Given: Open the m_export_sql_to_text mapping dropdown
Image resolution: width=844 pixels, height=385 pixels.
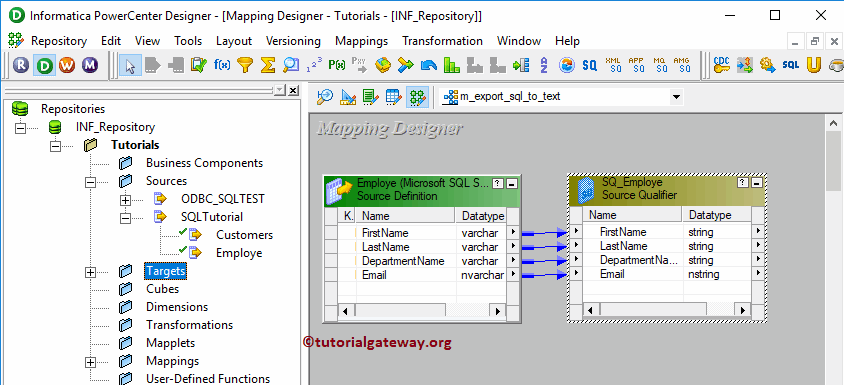Looking at the screenshot, I should [676, 97].
